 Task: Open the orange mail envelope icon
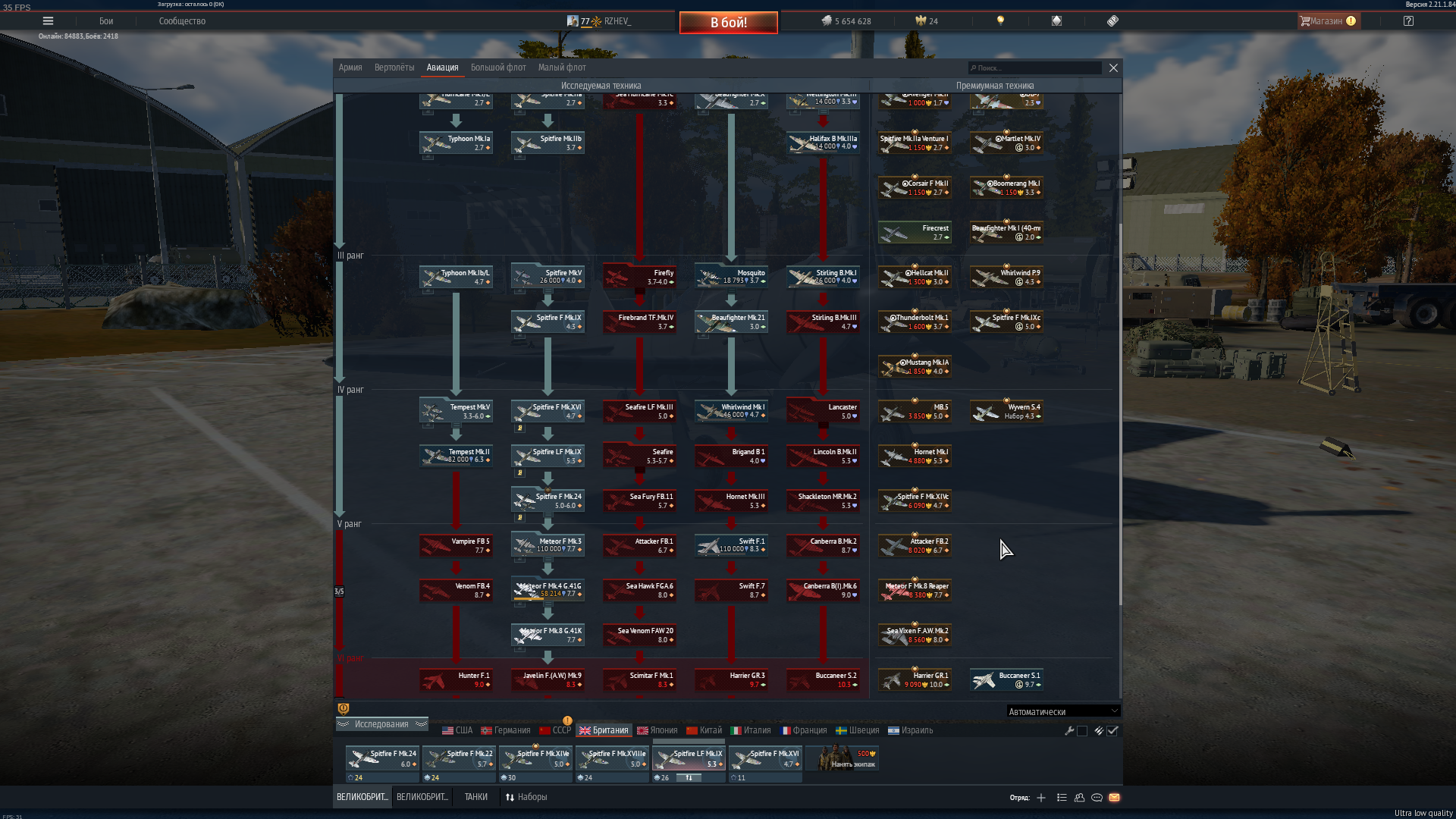[1114, 798]
